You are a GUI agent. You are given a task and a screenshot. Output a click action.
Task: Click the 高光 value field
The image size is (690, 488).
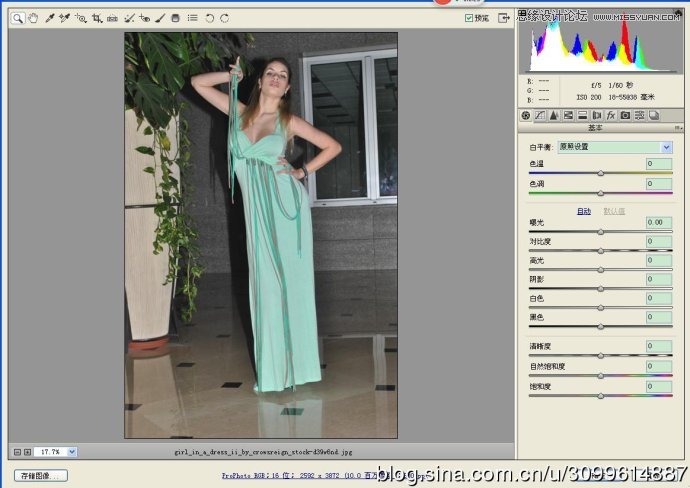(x=659, y=261)
